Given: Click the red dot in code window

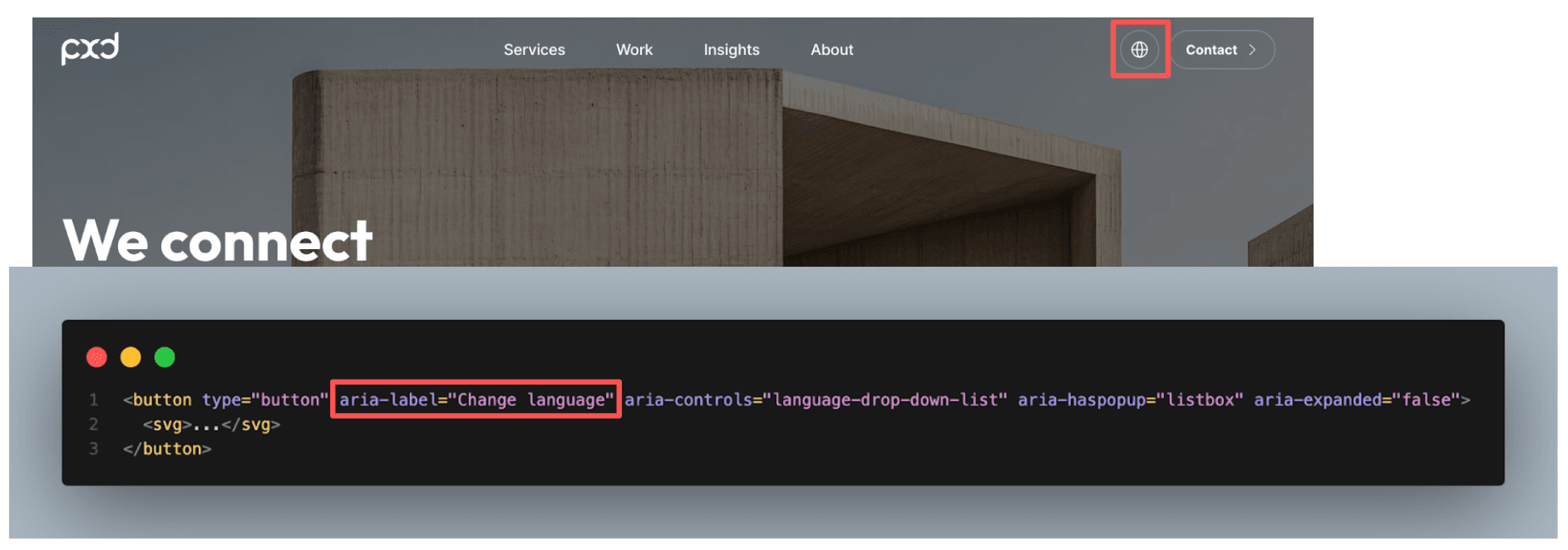Looking at the screenshot, I should (97, 357).
